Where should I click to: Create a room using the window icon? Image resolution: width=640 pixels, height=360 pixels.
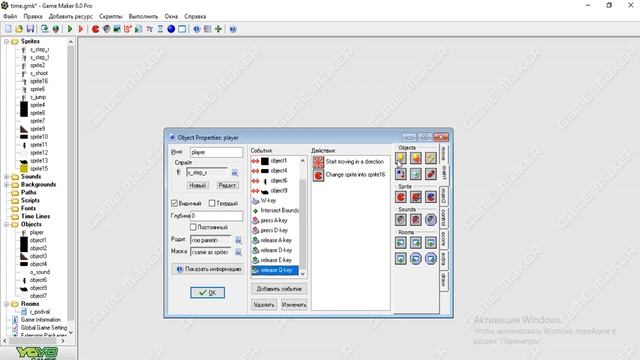(182, 29)
